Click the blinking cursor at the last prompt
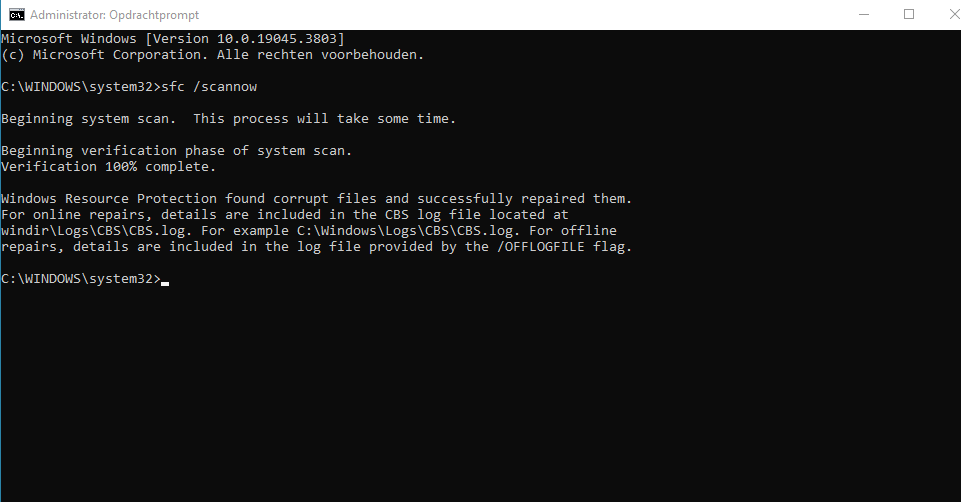Image resolution: width=962 pixels, height=502 pixels. click(165, 283)
